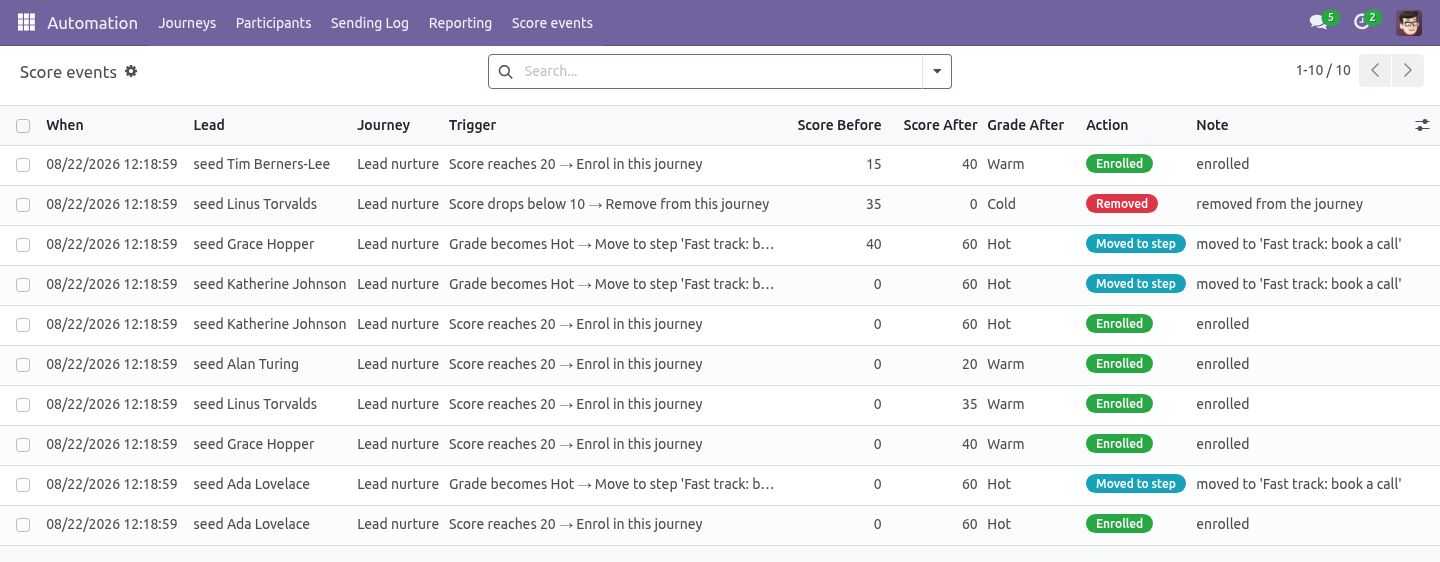The height and width of the screenshot is (562, 1440).
Task: Go to next page arrow
Action: (x=1407, y=71)
